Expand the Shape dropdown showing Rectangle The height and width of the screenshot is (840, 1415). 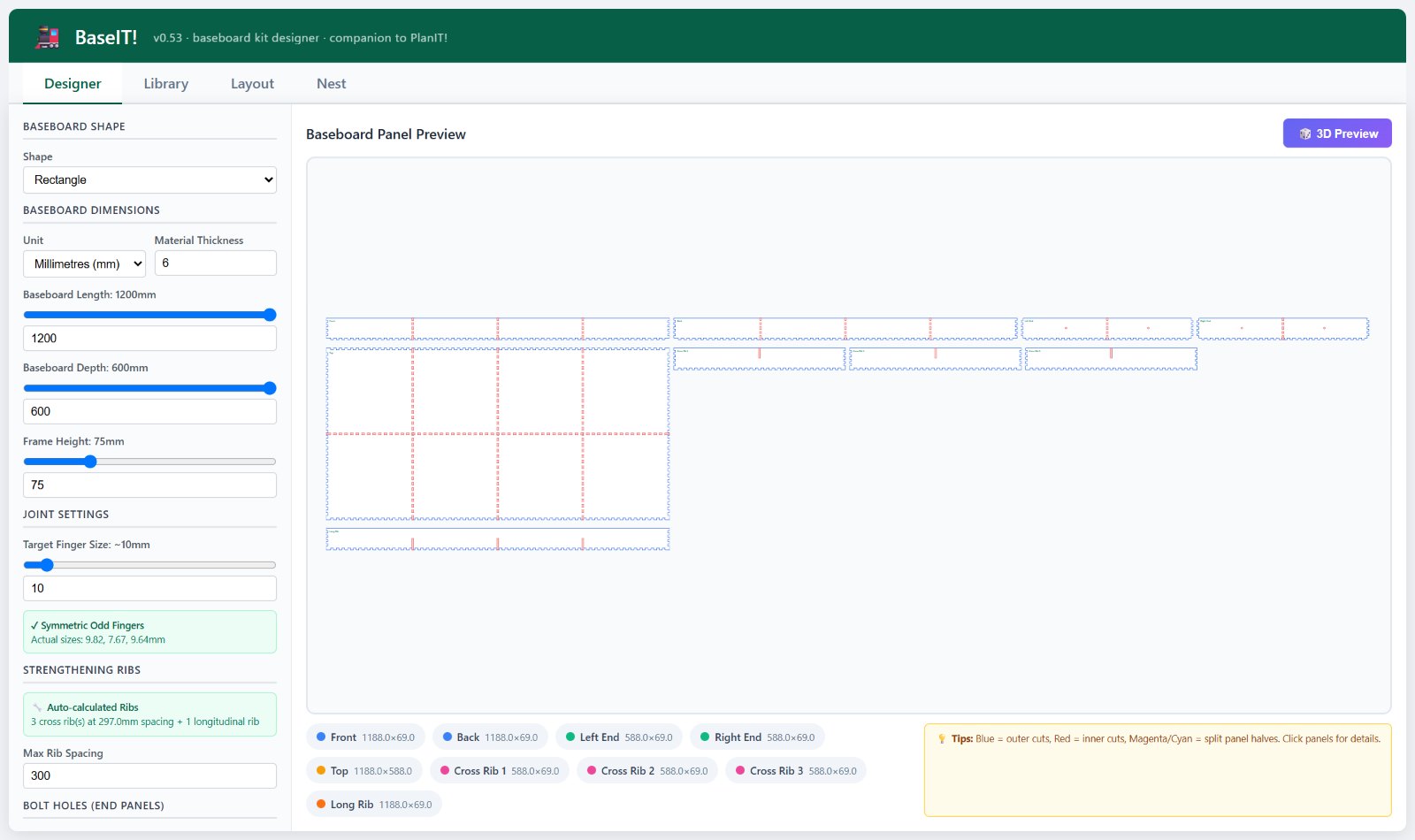click(x=149, y=179)
